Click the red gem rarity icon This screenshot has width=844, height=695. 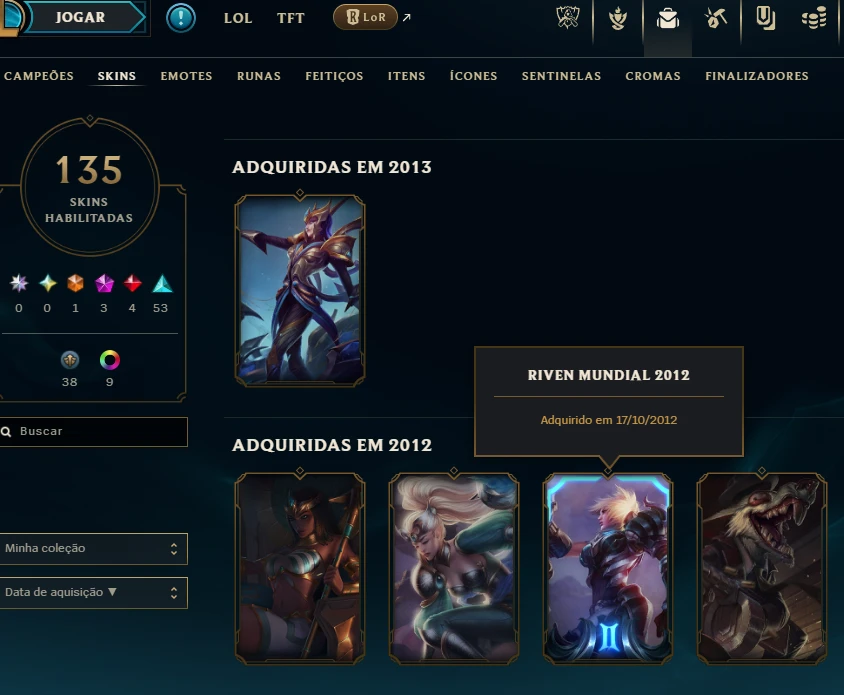[132, 283]
